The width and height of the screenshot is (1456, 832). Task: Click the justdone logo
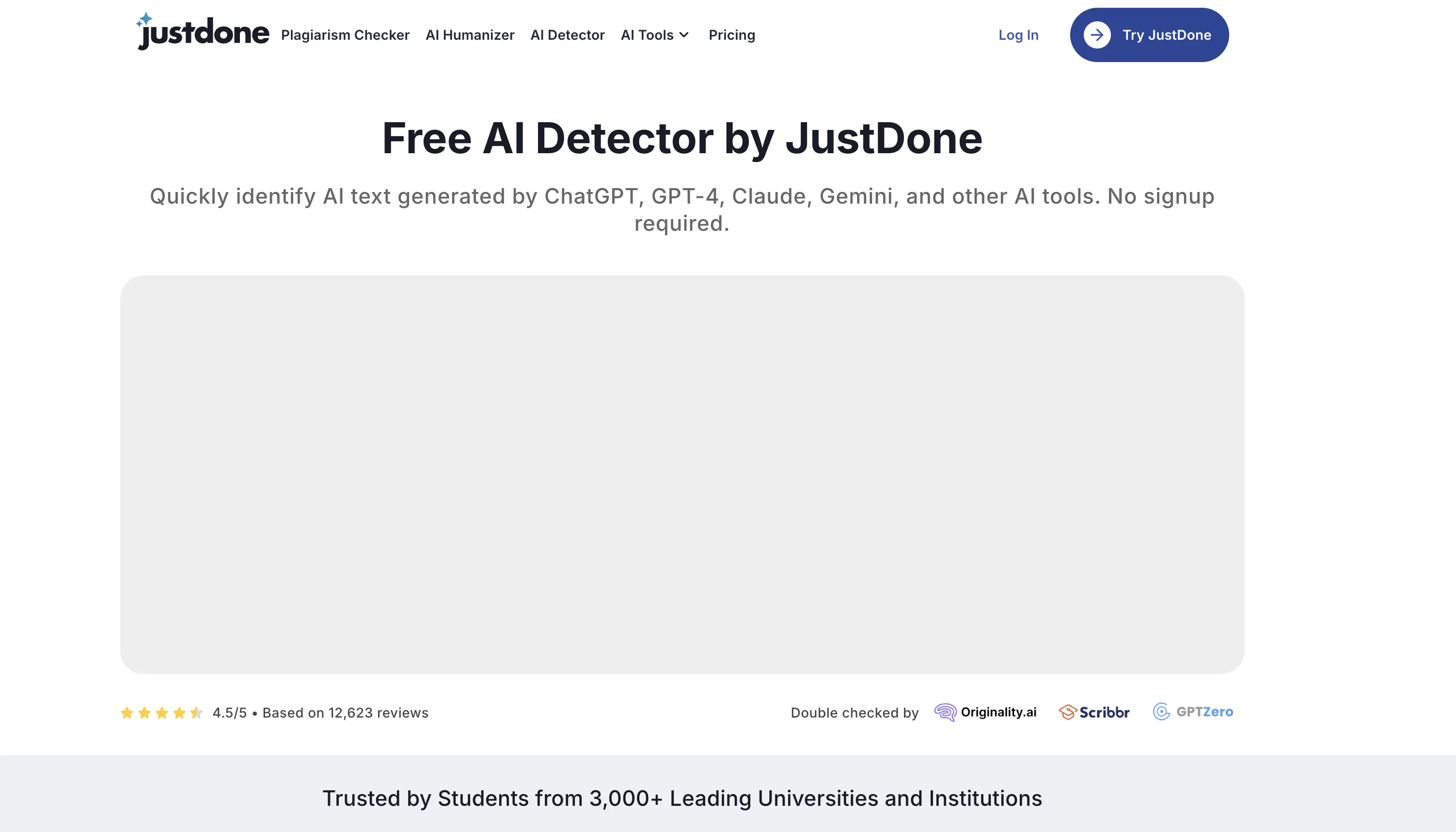coord(204,33)
